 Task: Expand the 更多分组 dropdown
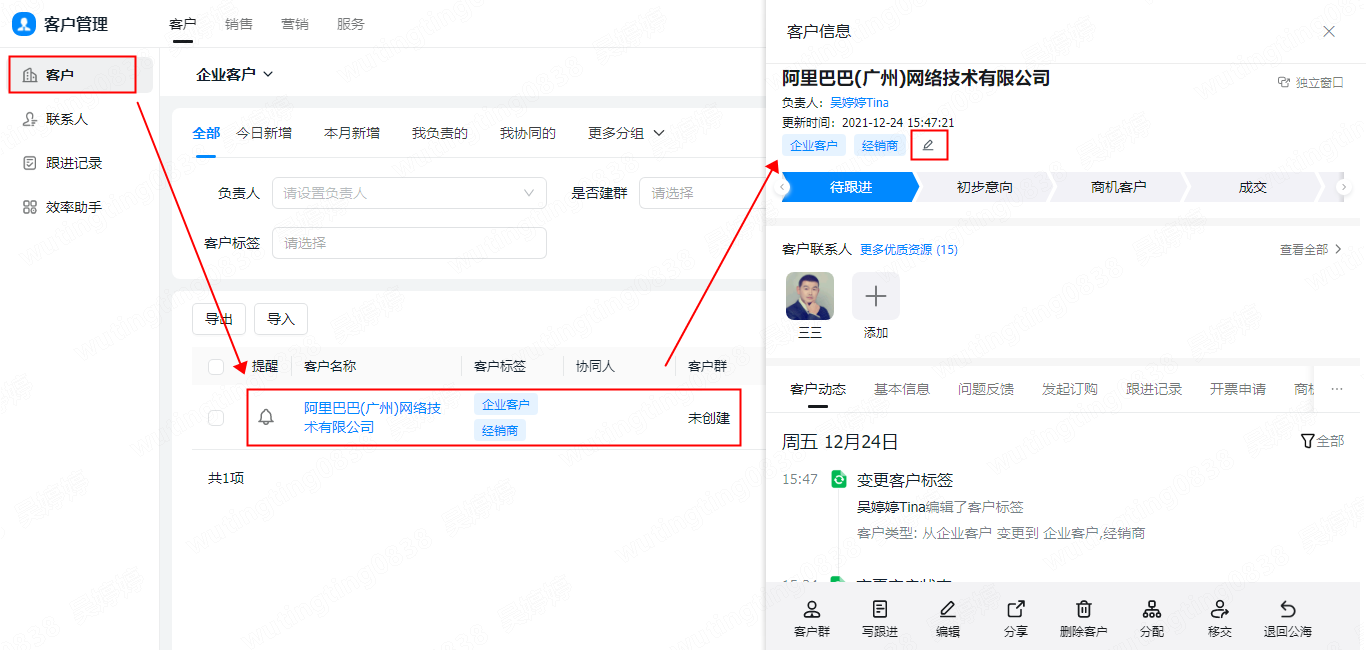point(626,133)
